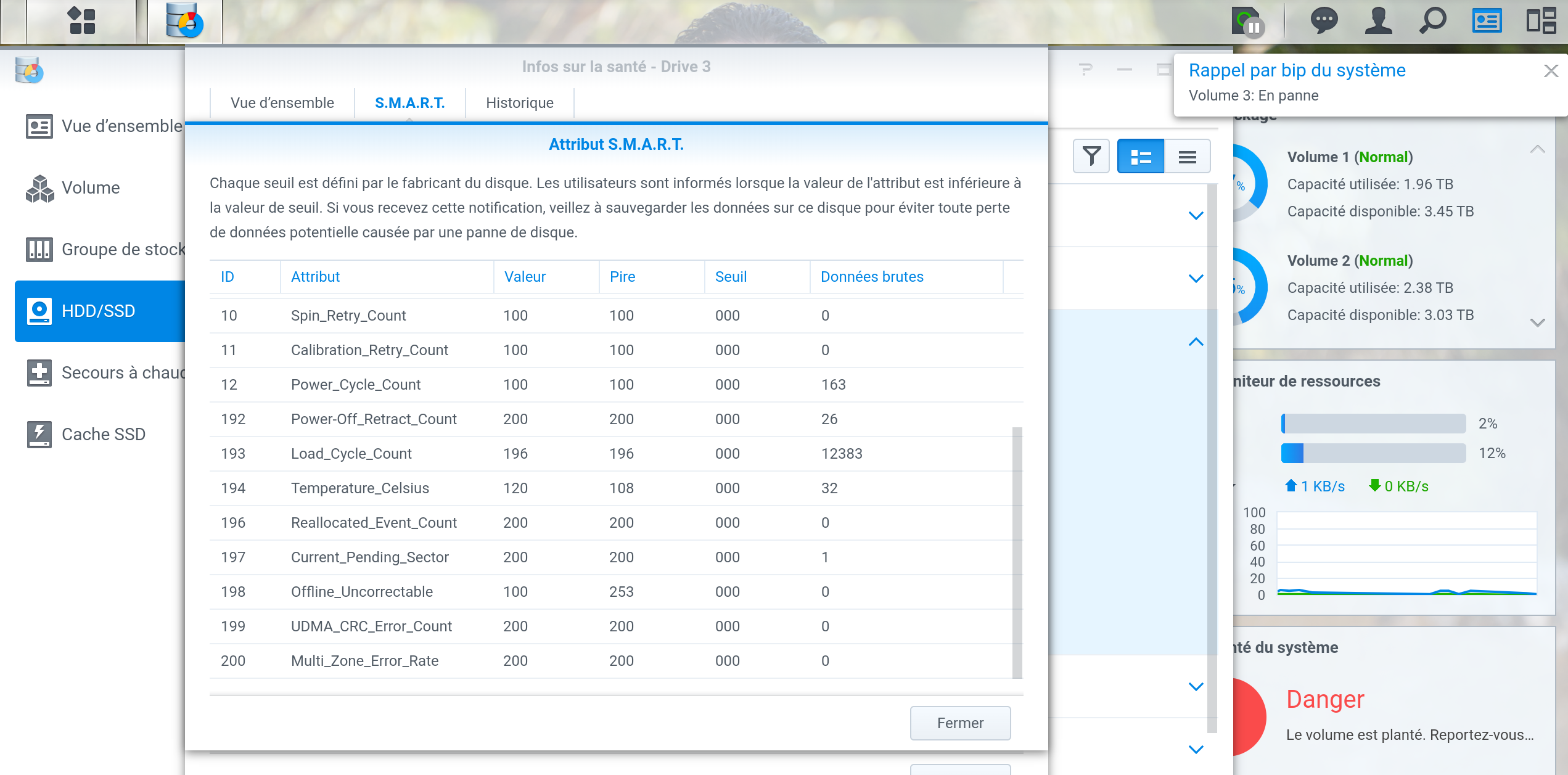Open the main menu grid icon
This screenshot has width=1568, height=775.
81,21
